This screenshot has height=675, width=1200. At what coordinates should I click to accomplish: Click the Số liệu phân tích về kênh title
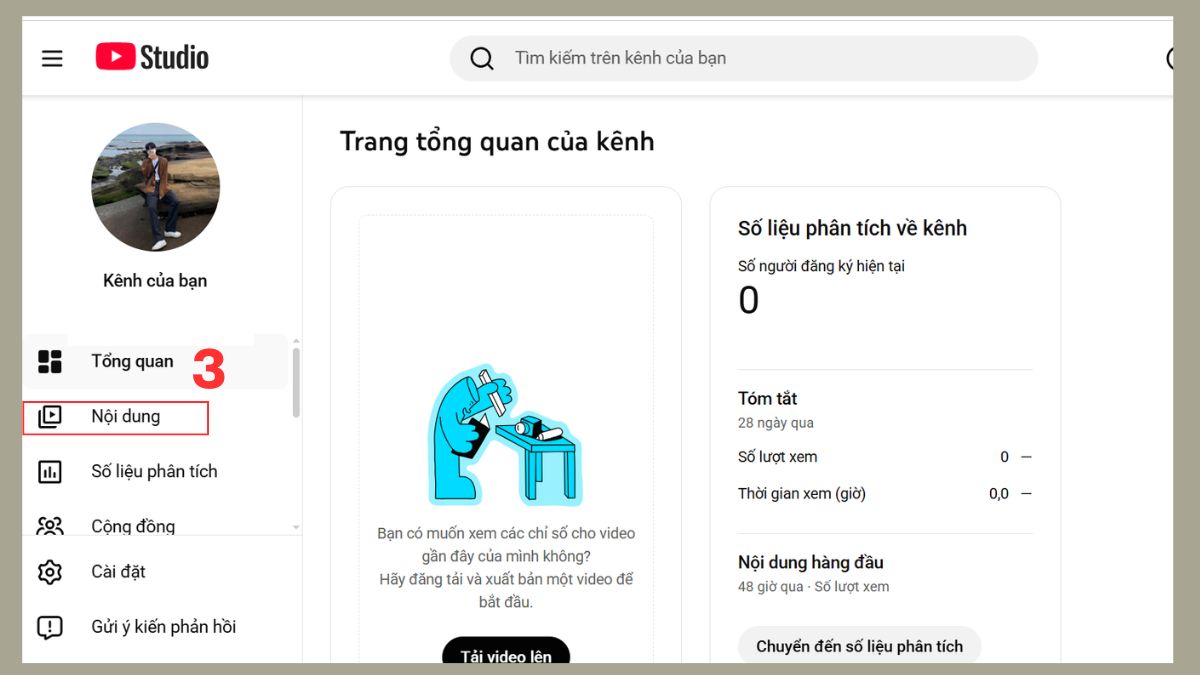852,228
